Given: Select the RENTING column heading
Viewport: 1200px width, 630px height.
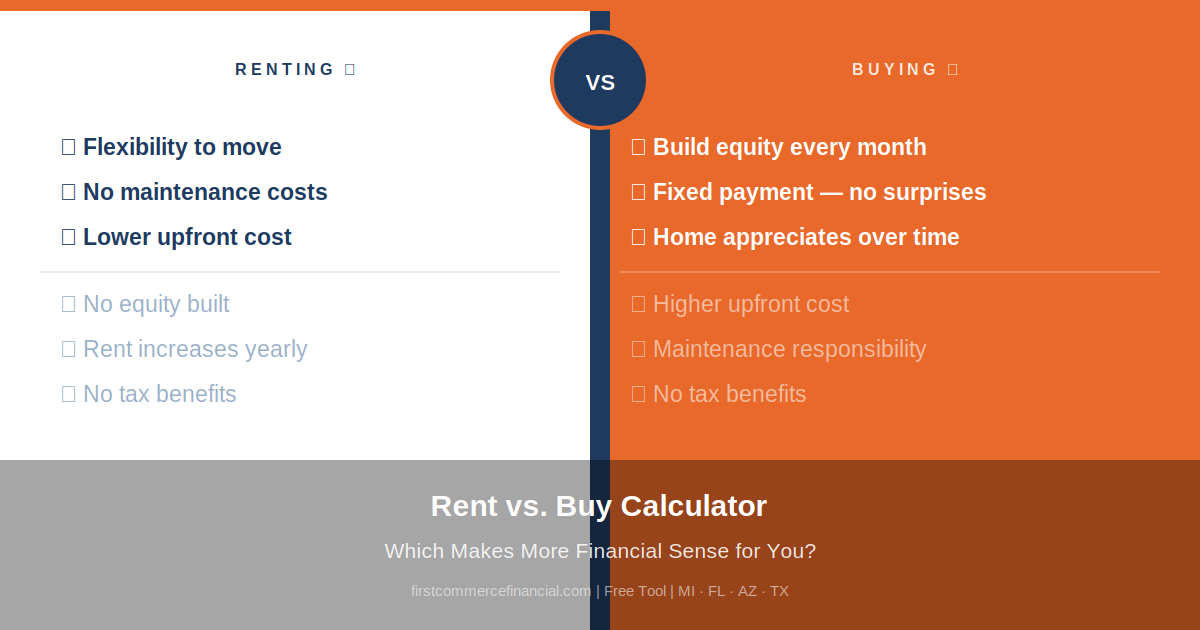Looking at the screenshot, I should pyautogui.click(x=285, y=70).
